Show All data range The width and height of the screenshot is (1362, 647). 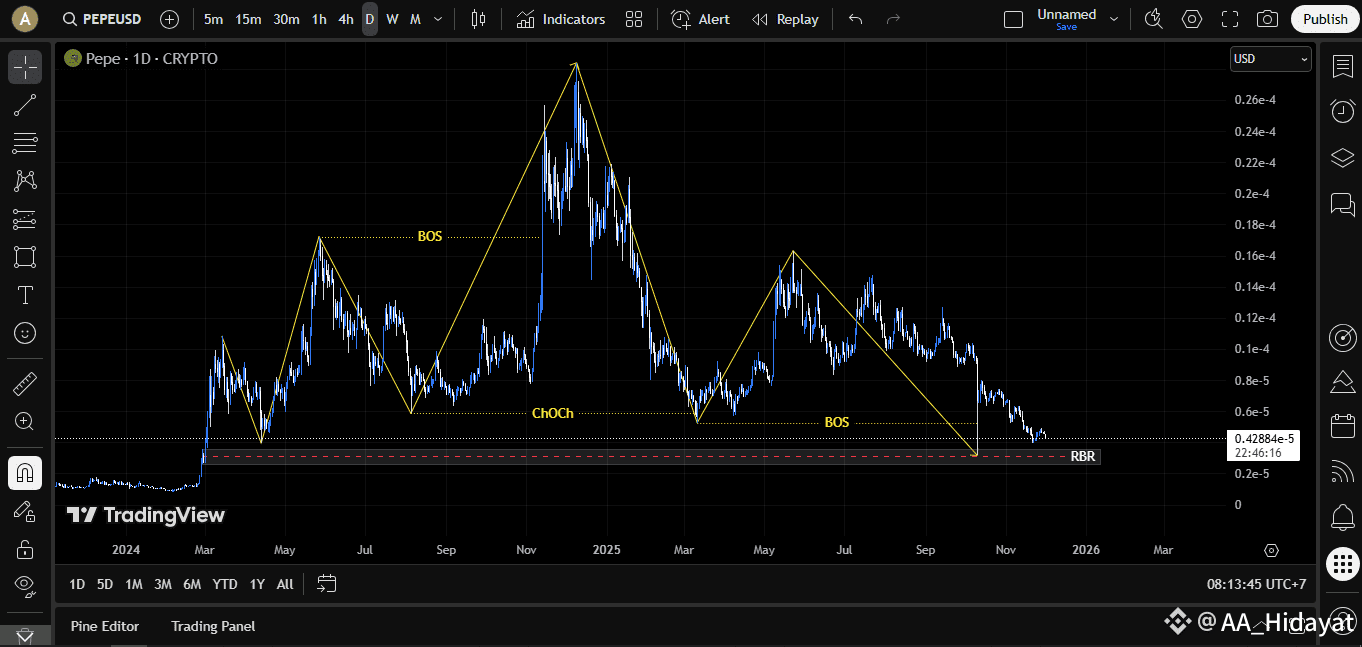click(x=285, y=584)
